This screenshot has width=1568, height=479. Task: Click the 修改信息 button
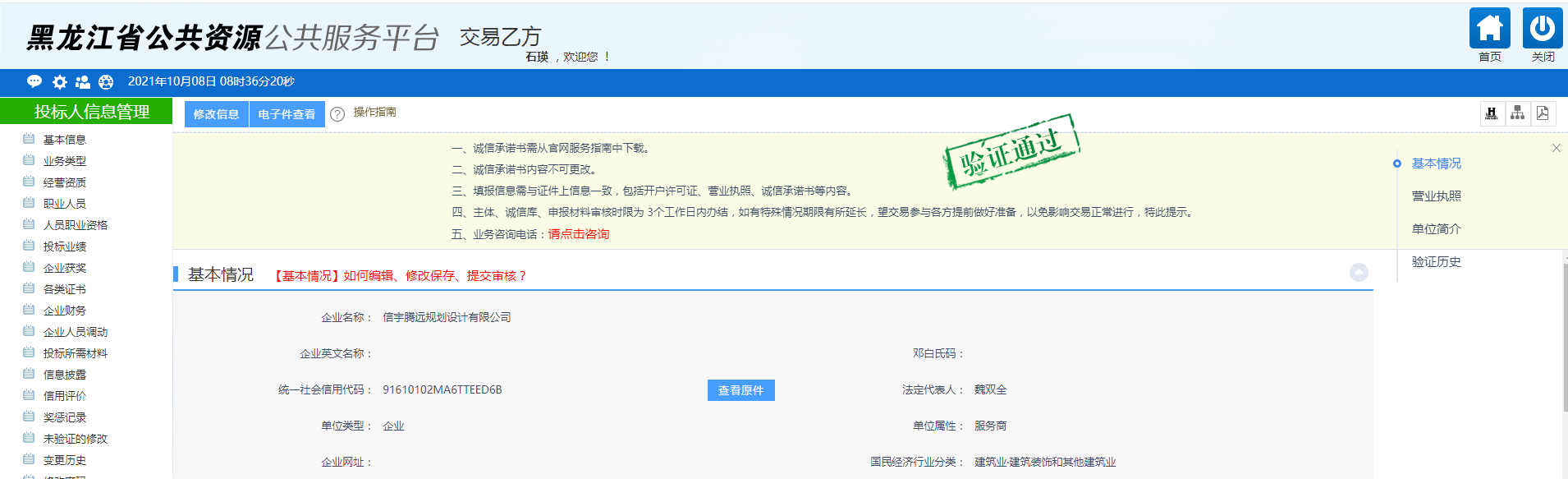(x=216, y=114)
